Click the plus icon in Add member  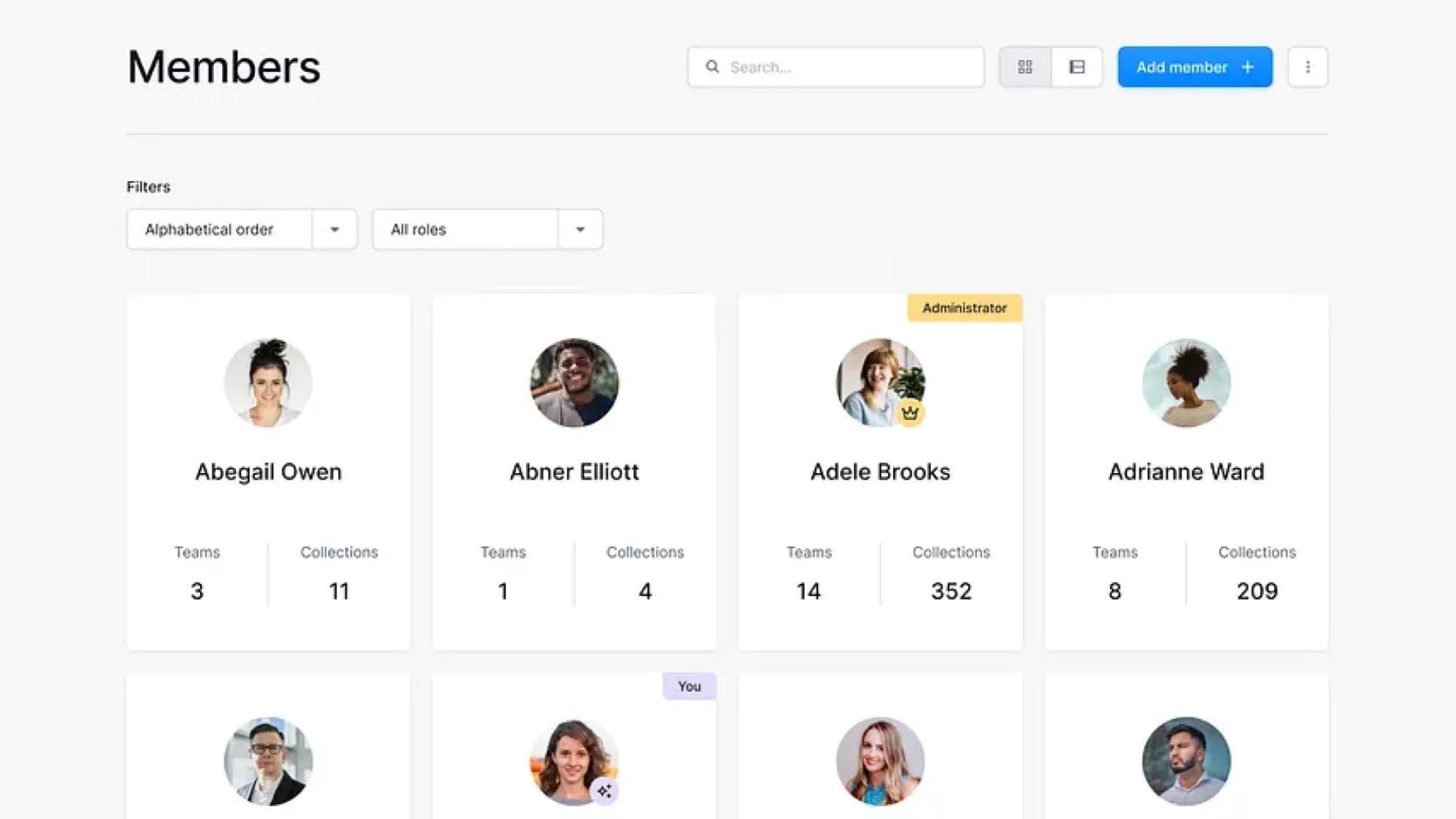coord(1248,67)
